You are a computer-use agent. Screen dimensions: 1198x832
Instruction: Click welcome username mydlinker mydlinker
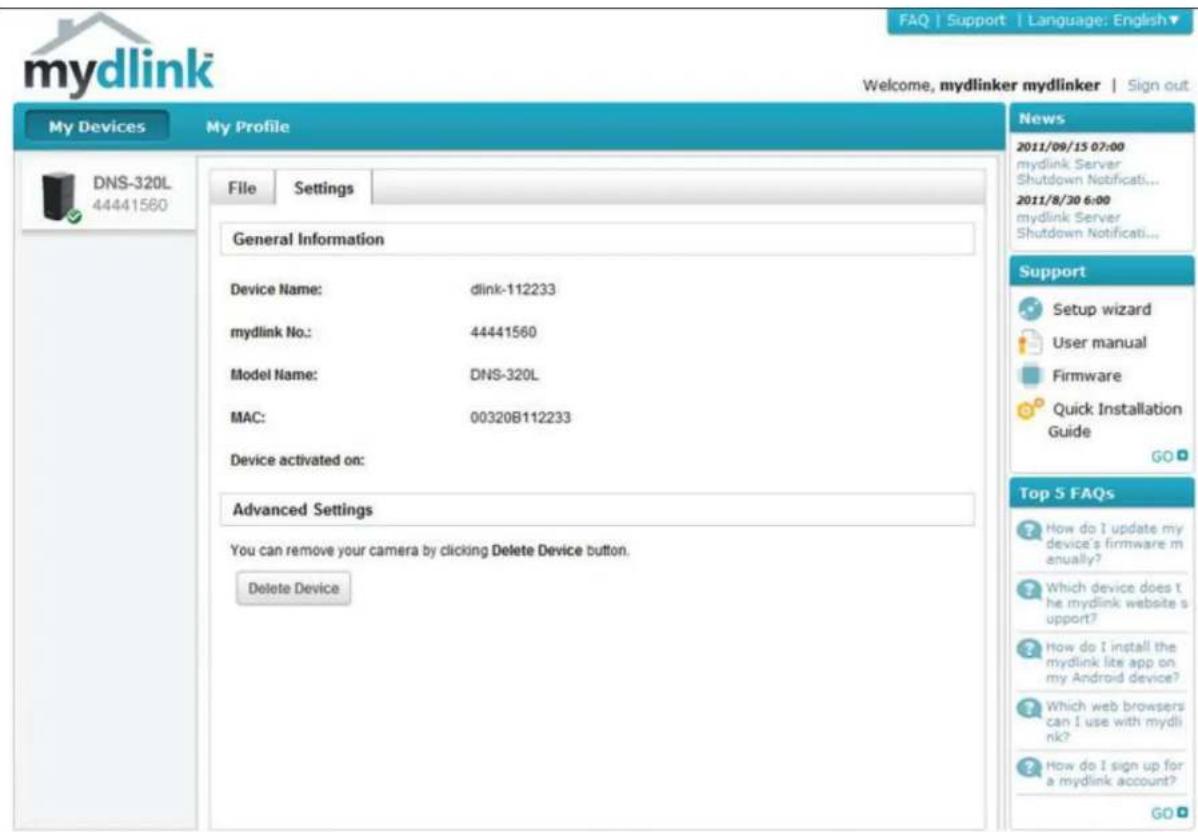point(1019,86)
